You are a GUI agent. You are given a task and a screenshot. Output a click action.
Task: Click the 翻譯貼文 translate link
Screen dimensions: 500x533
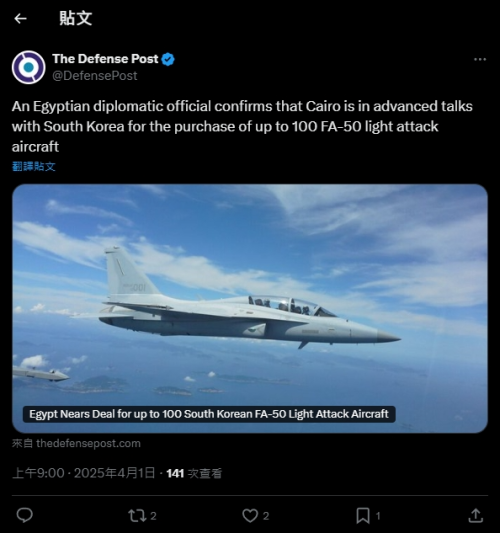[x=34, y=167]
